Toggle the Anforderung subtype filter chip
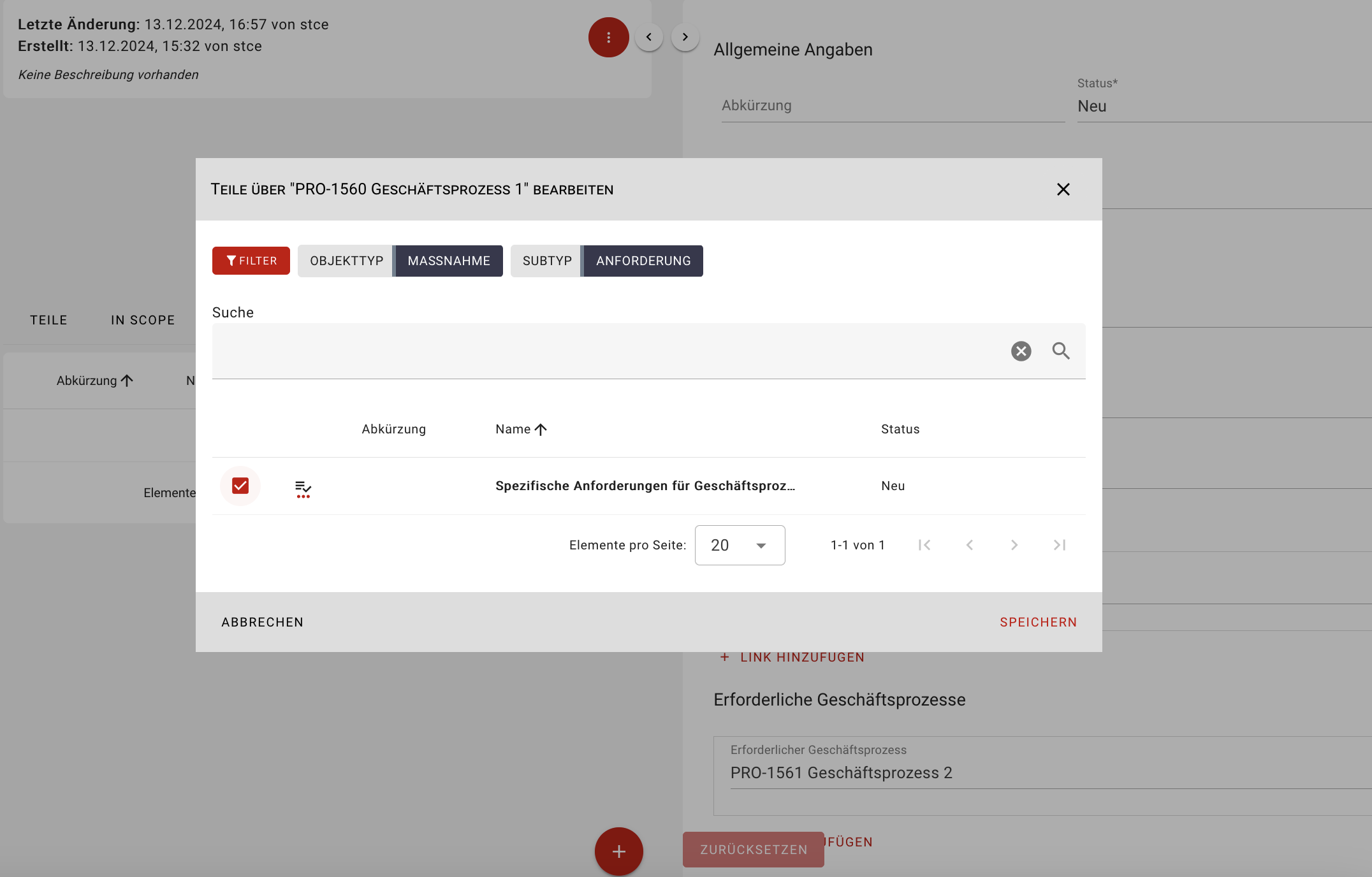The image size is (1372, 877). pos(643,261)
